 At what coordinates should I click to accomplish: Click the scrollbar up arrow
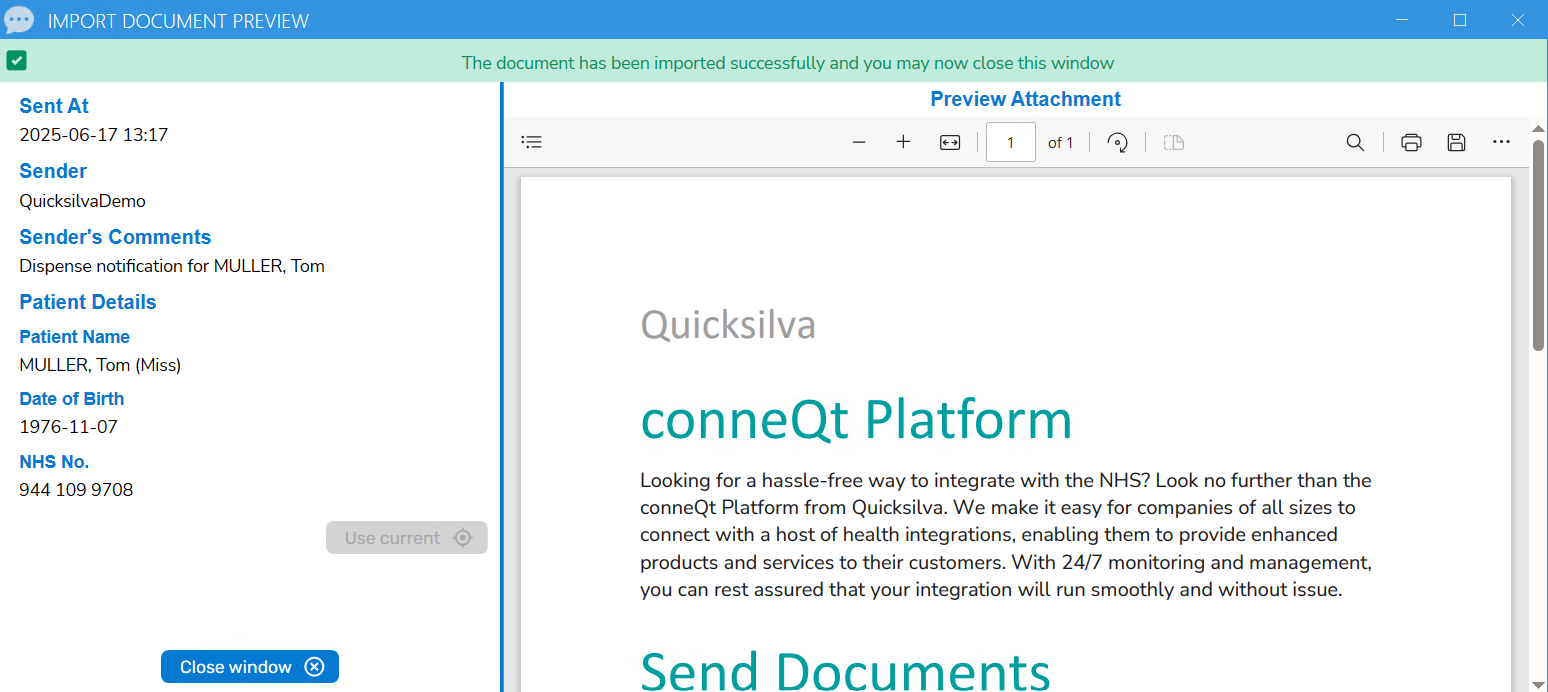[1539, 128]
